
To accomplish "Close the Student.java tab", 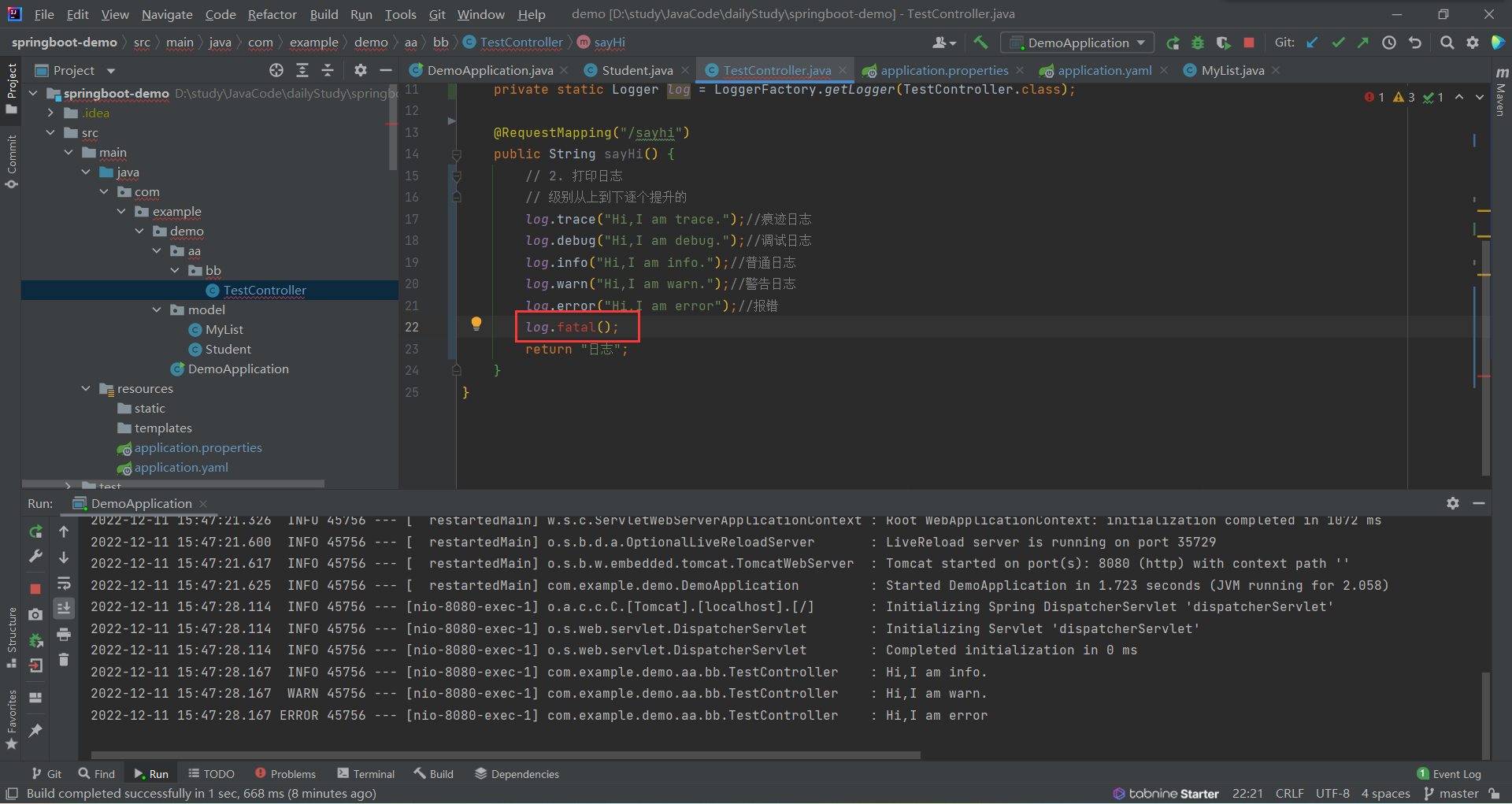I will [x=685, y=70].
